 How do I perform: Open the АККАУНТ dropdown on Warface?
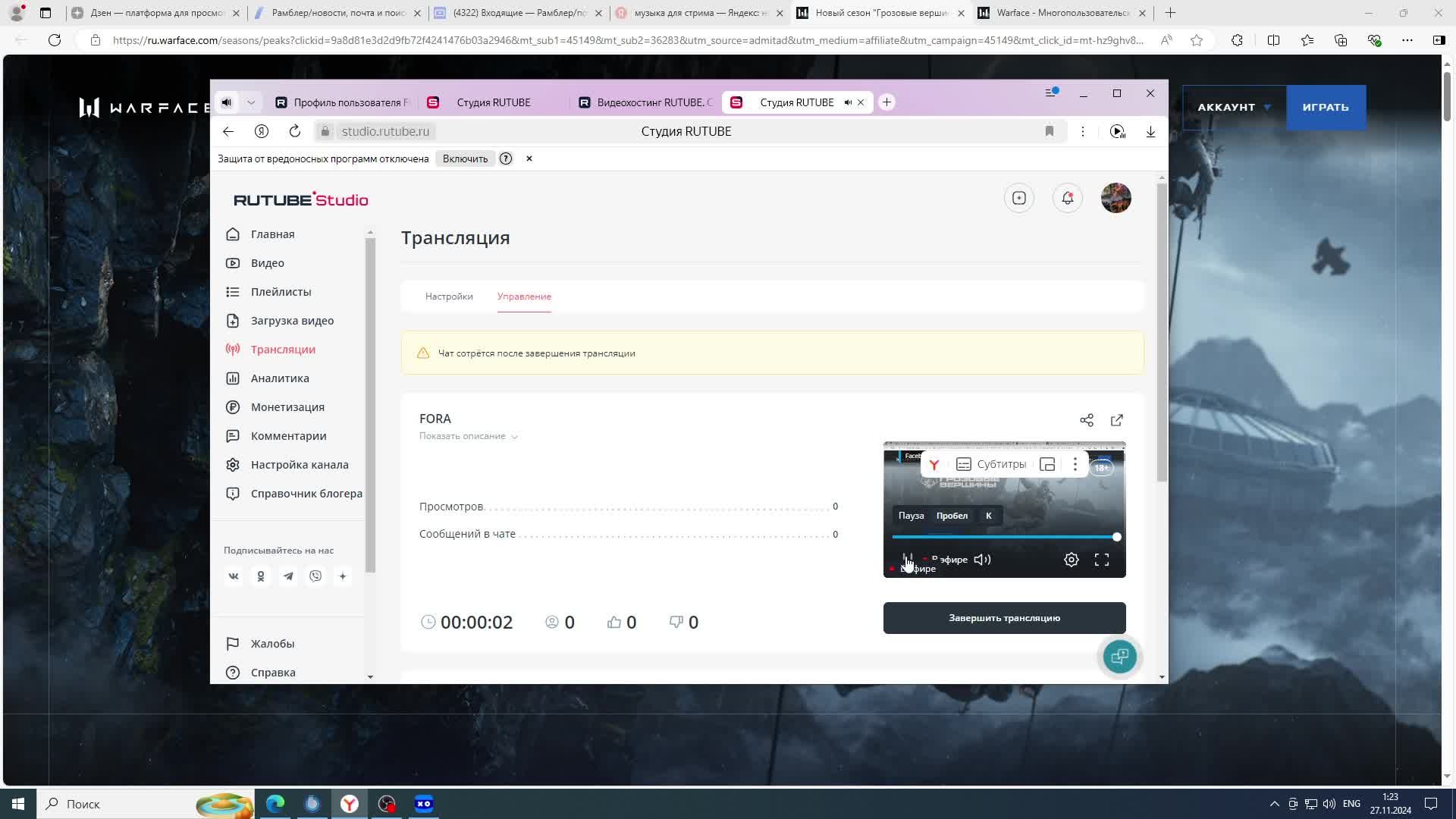click(1233, 107)
